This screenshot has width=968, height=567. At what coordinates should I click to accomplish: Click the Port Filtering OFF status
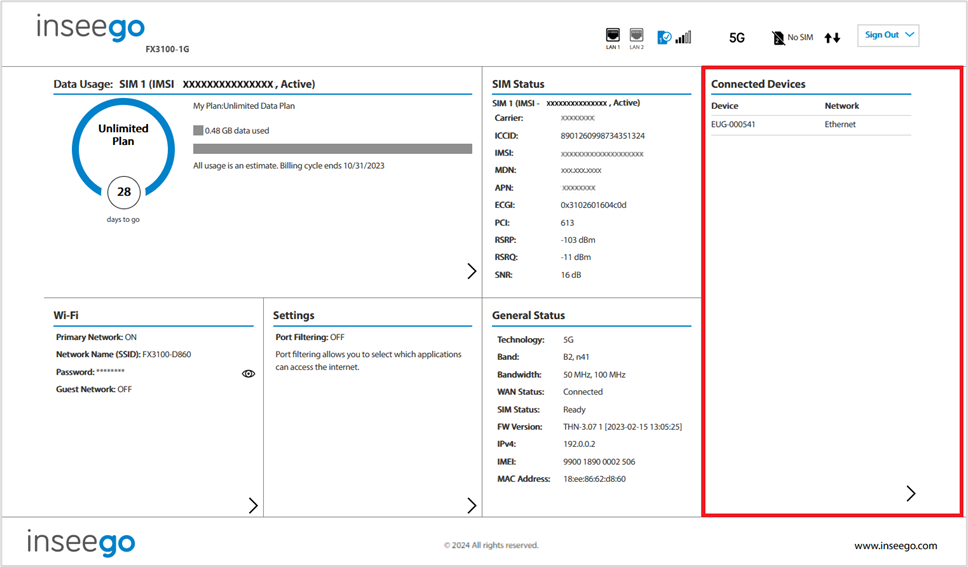coord(337,337)
